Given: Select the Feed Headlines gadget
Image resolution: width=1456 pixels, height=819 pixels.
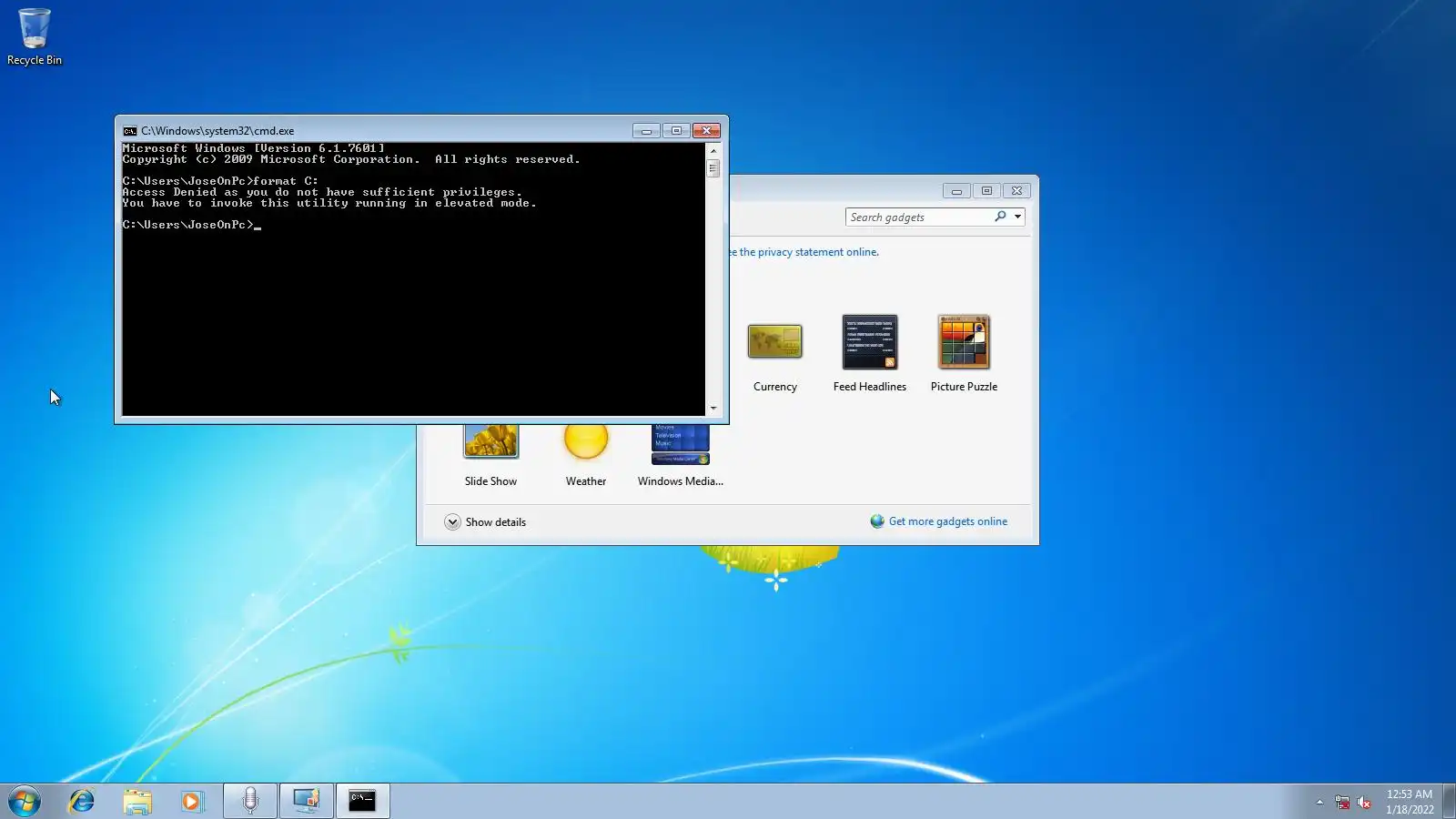Looking at the screenshot, I should tap(870, 355).
